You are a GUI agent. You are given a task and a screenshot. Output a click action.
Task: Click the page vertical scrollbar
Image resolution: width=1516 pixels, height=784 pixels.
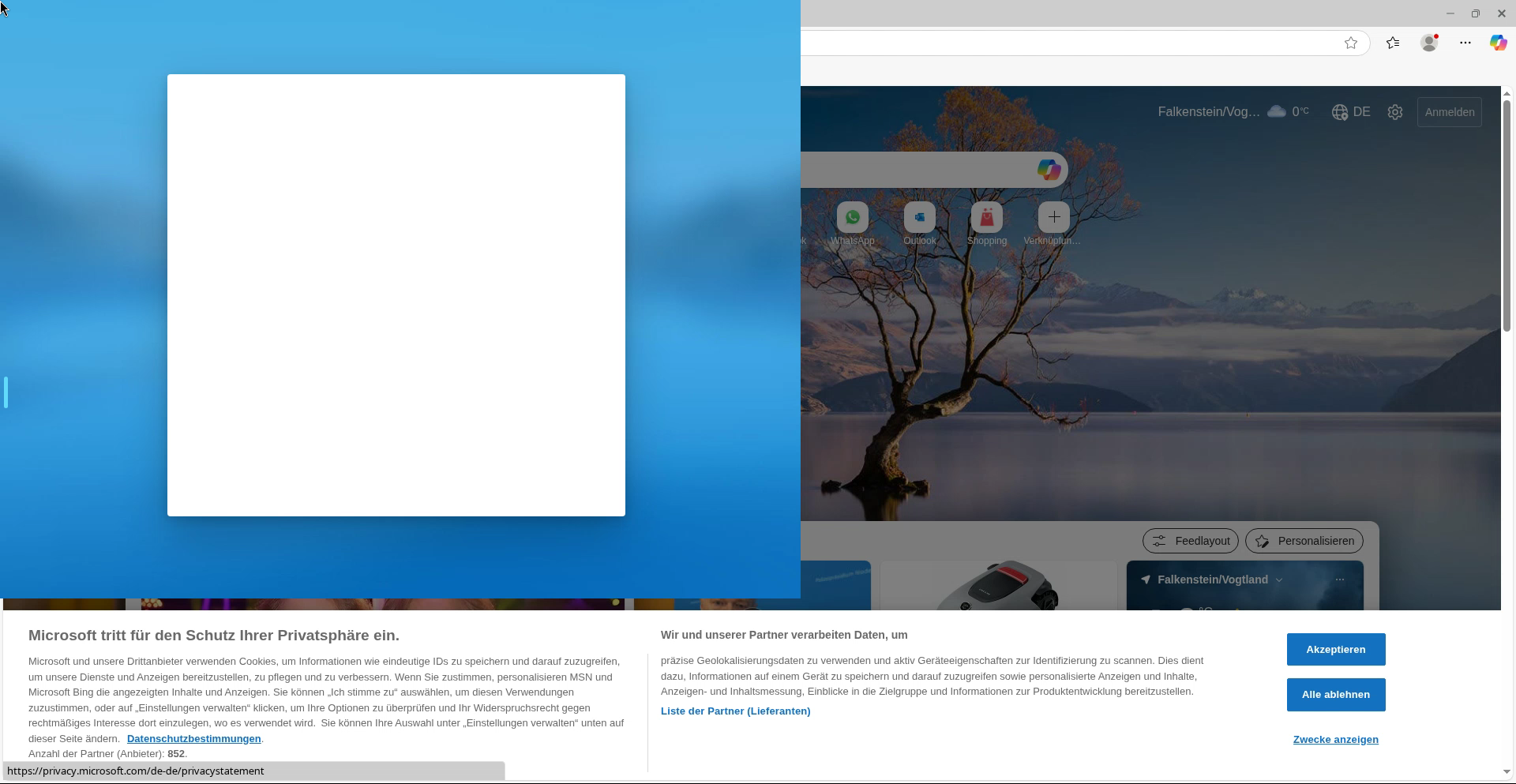coord(1507,213)
